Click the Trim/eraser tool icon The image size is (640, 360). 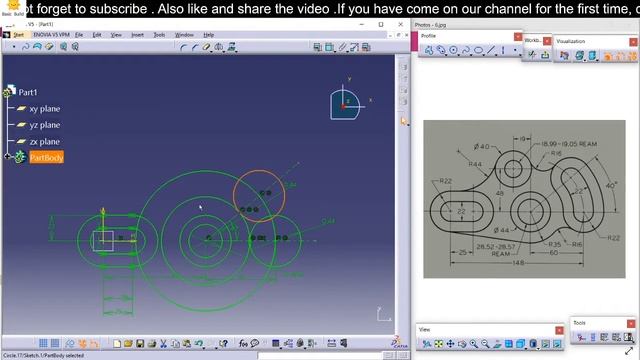pyautogui.click(x=207, y=47)
